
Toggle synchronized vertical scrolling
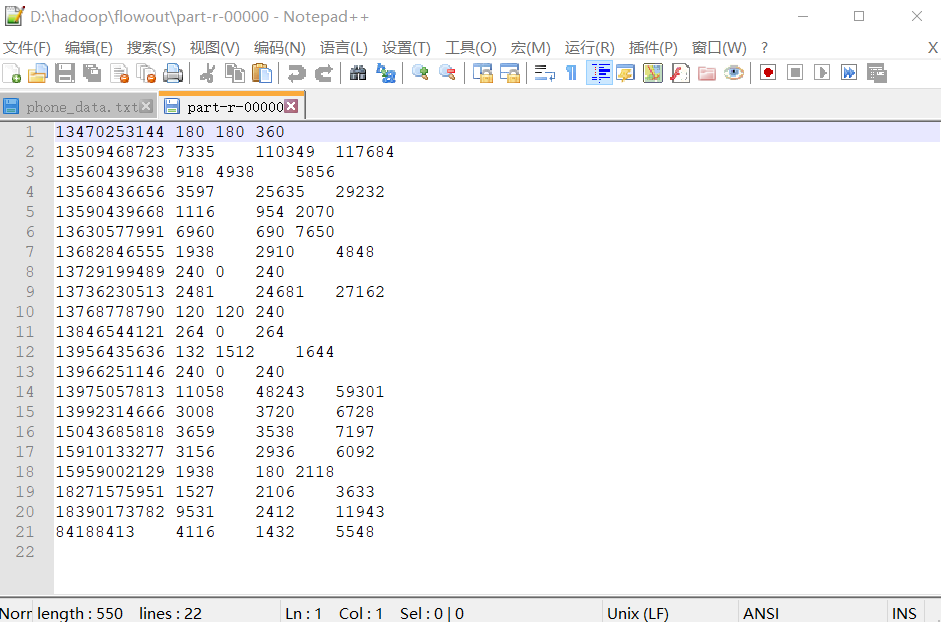483,73
